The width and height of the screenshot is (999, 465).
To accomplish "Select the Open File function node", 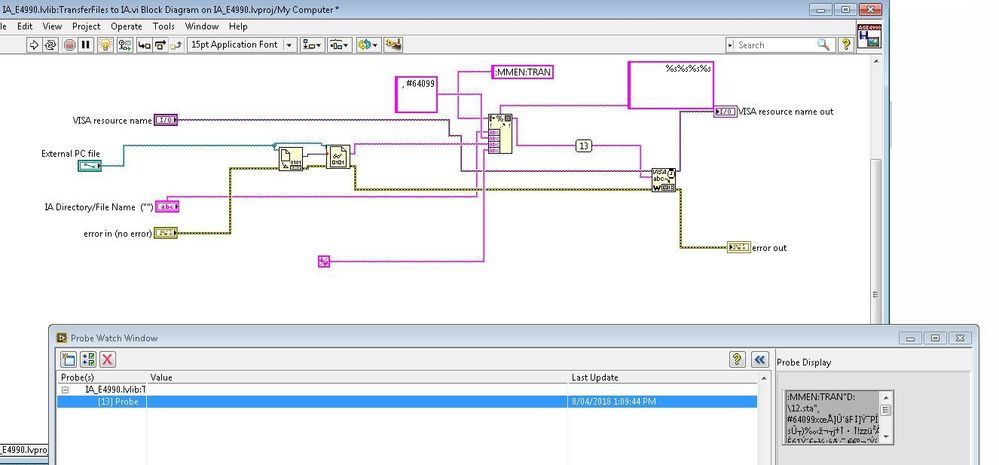I will (291, 158).
